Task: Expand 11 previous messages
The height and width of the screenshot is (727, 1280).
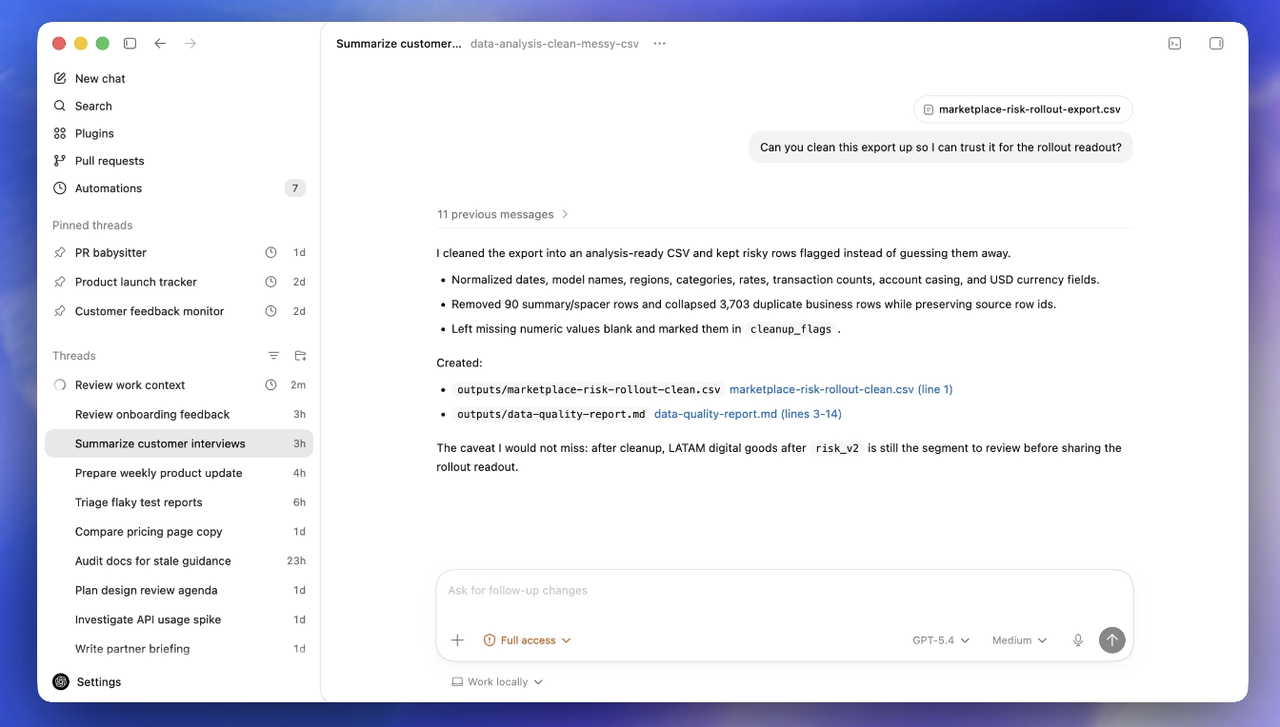Action: (x=503, y=214)
